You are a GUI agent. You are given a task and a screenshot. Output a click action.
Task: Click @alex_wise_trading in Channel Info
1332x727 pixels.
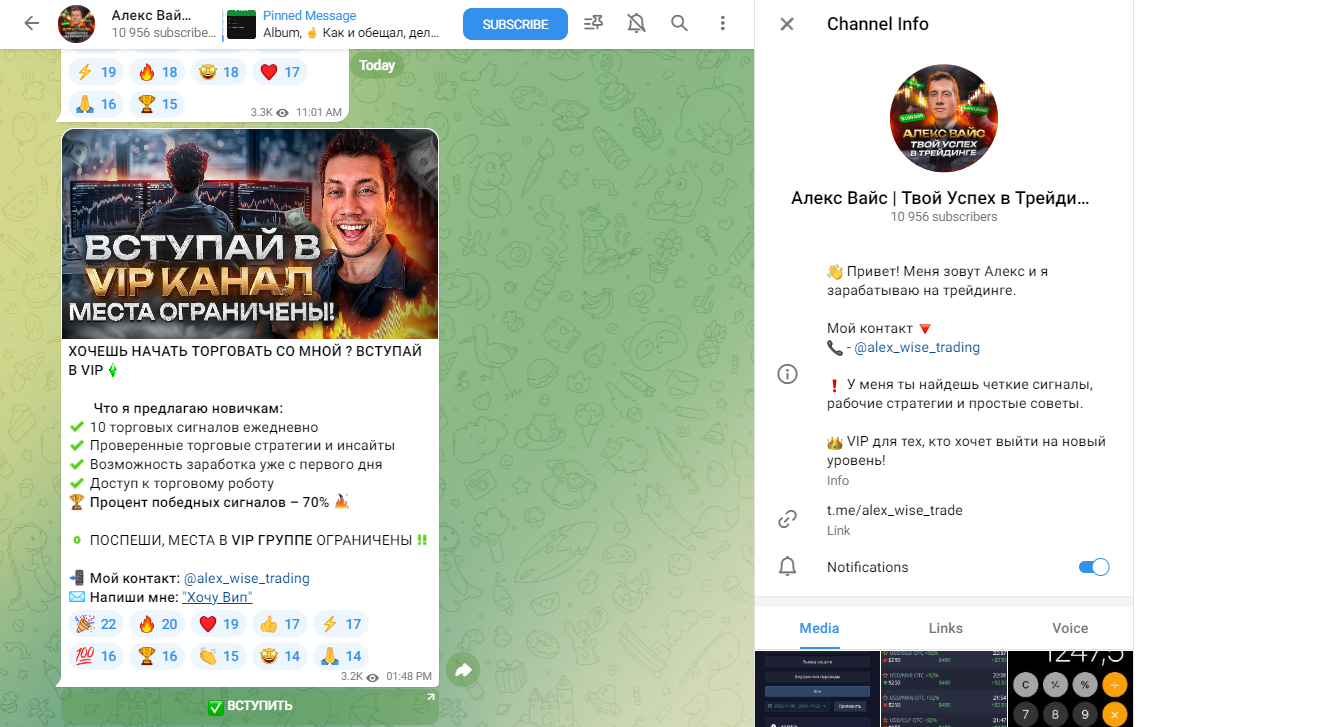(917, 347)
